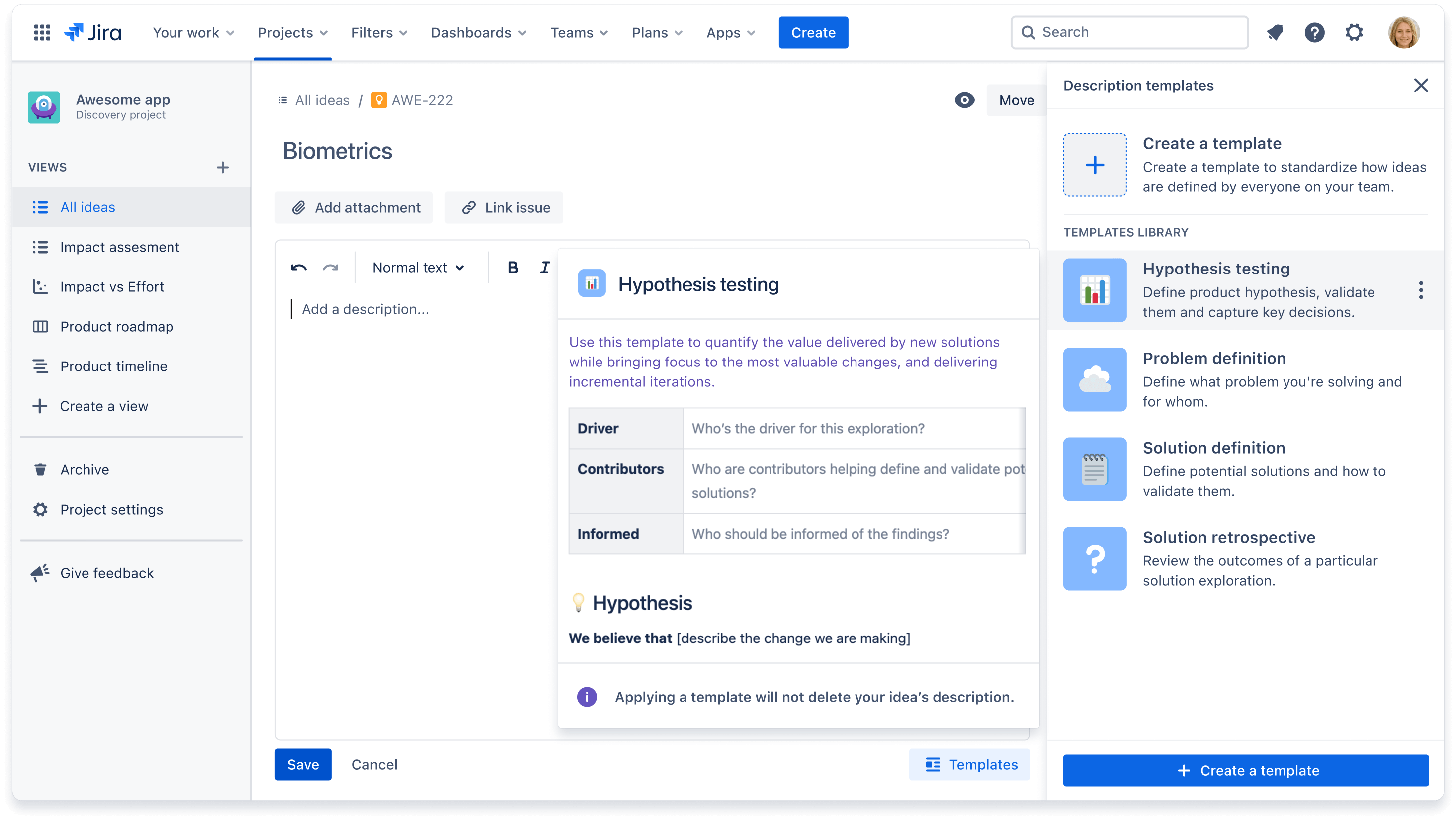Viewport: 1456px width, 820px height.
Task: Expand the Projects menu in navbar
Action: pyautogui.click(x=291, y=32)
